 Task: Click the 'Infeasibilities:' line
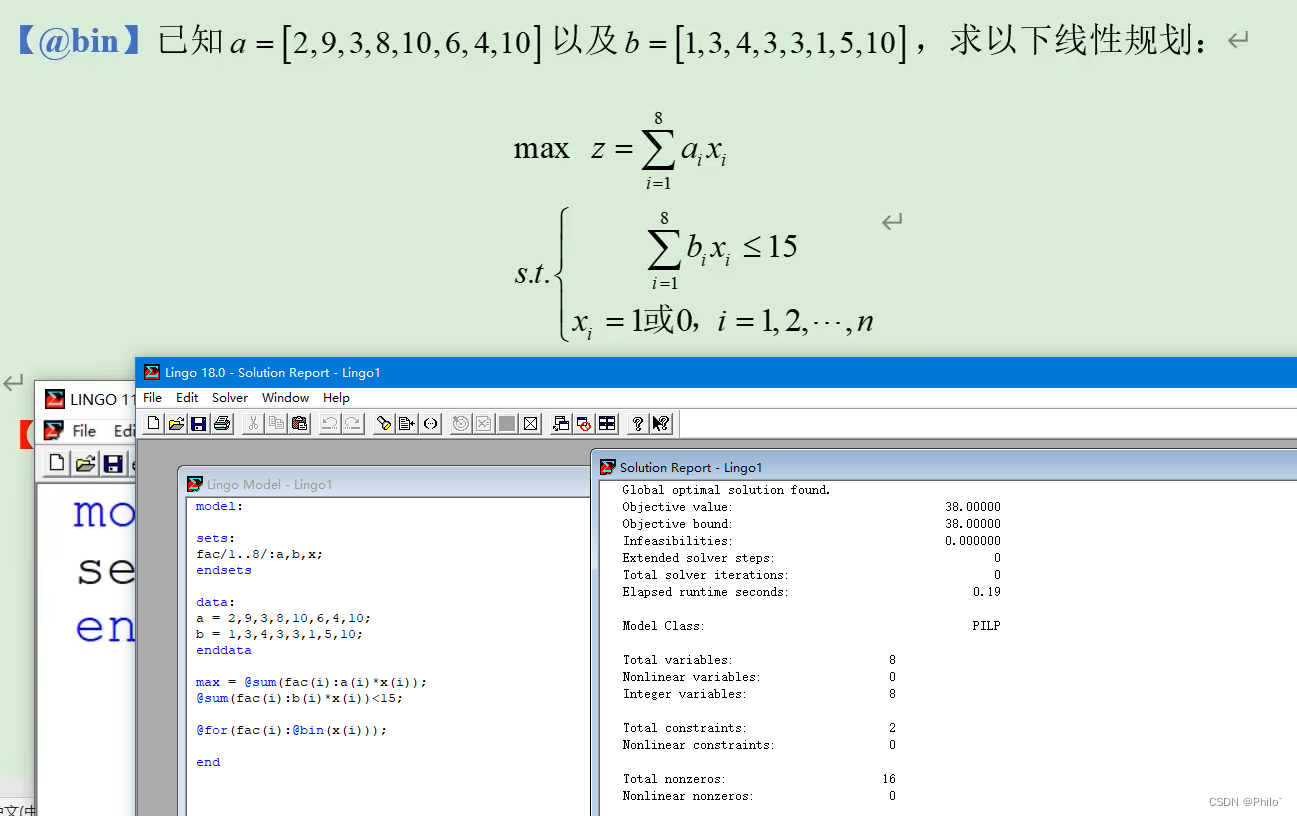point(811,541)
